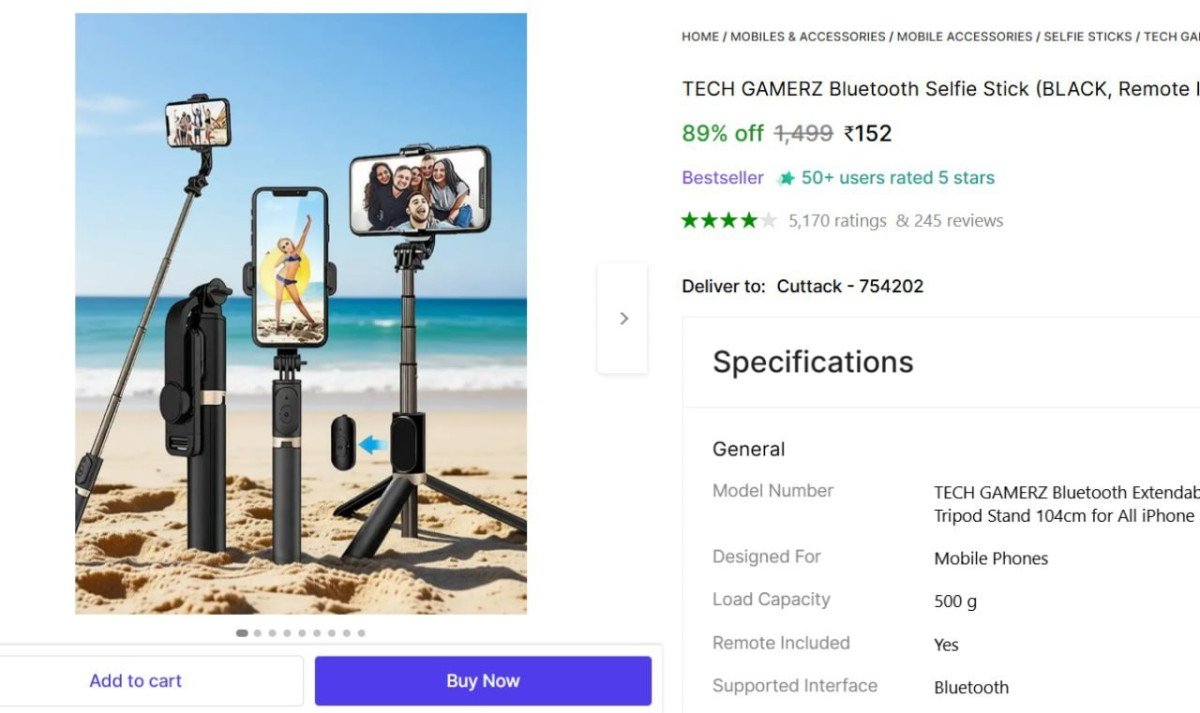1200x713 pixels.
Task: Click the green "89% off" discount label
Action: point(722,132)
